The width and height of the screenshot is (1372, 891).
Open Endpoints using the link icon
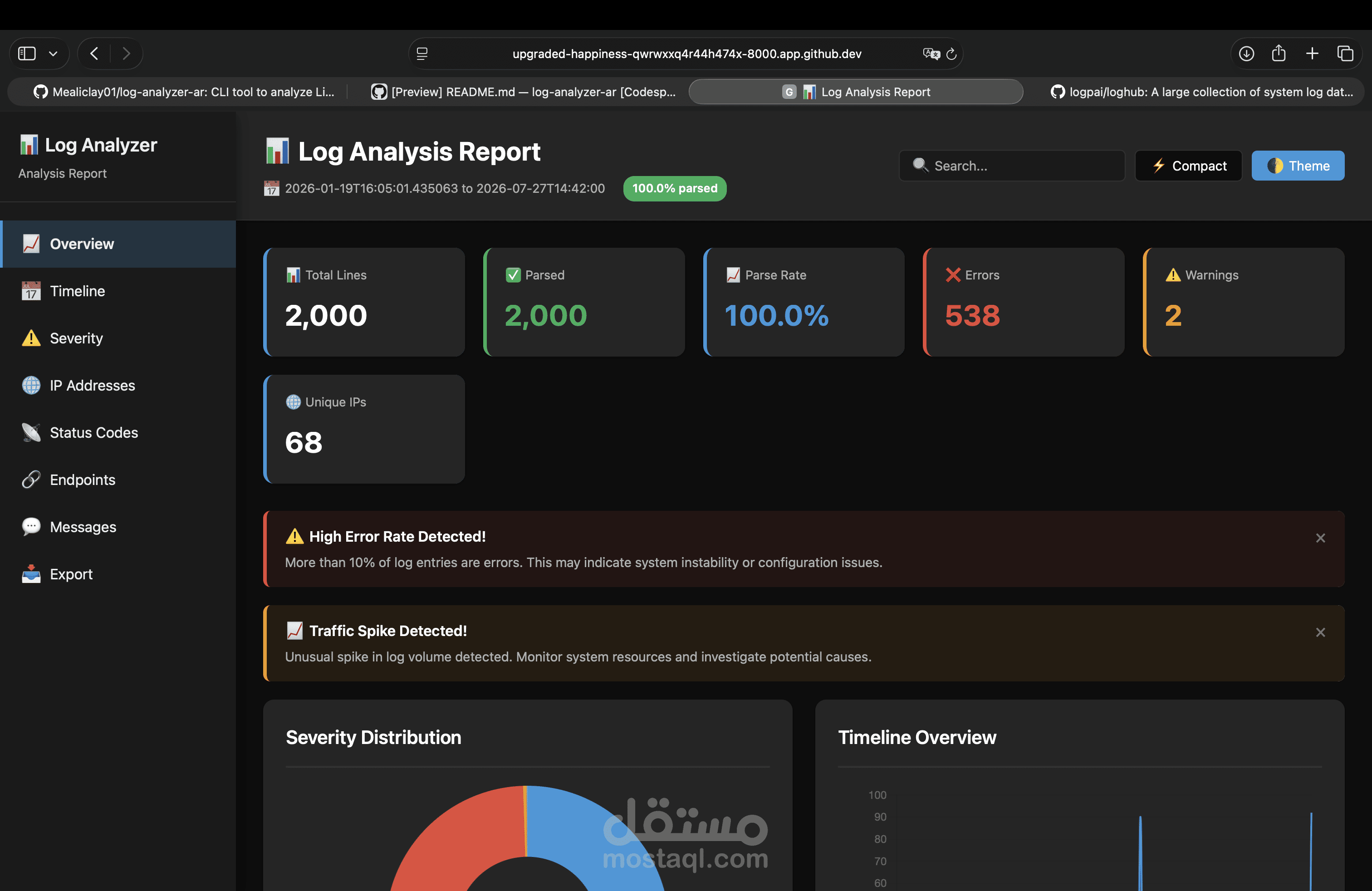pyautogui.click(x=30, y=480)
